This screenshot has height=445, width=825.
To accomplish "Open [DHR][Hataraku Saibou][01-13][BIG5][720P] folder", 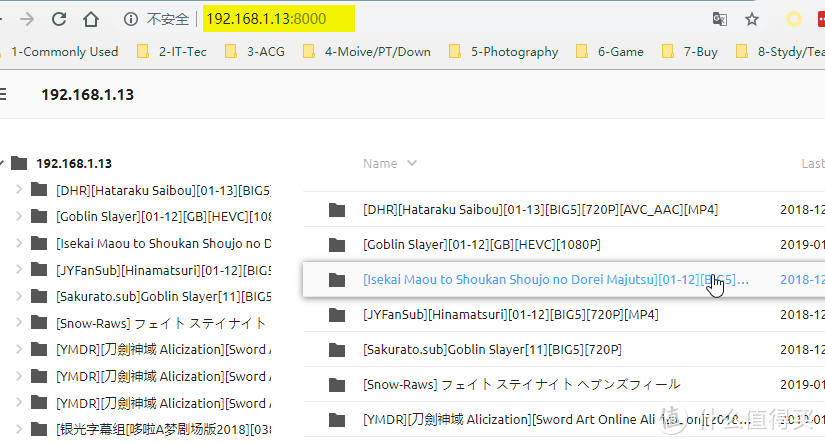I will (540, 210).
